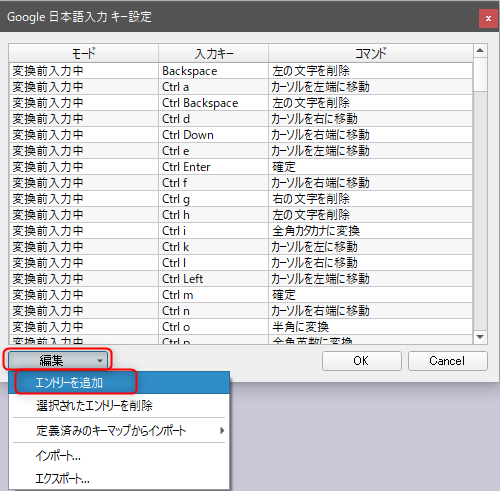500x491 pixels.
Task: Select the Ctrl Left key cell
Action: pyautogui.click(x=214, y=279)
